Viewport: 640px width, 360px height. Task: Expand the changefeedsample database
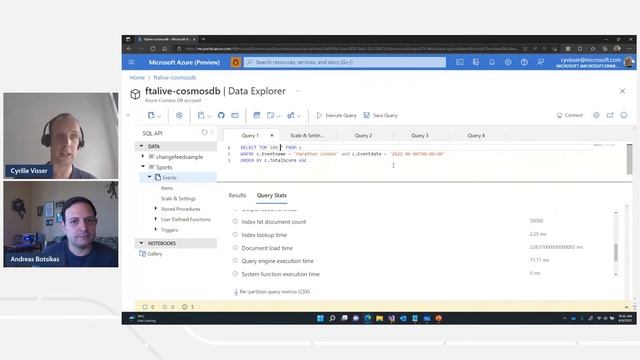tap(143, 156)
